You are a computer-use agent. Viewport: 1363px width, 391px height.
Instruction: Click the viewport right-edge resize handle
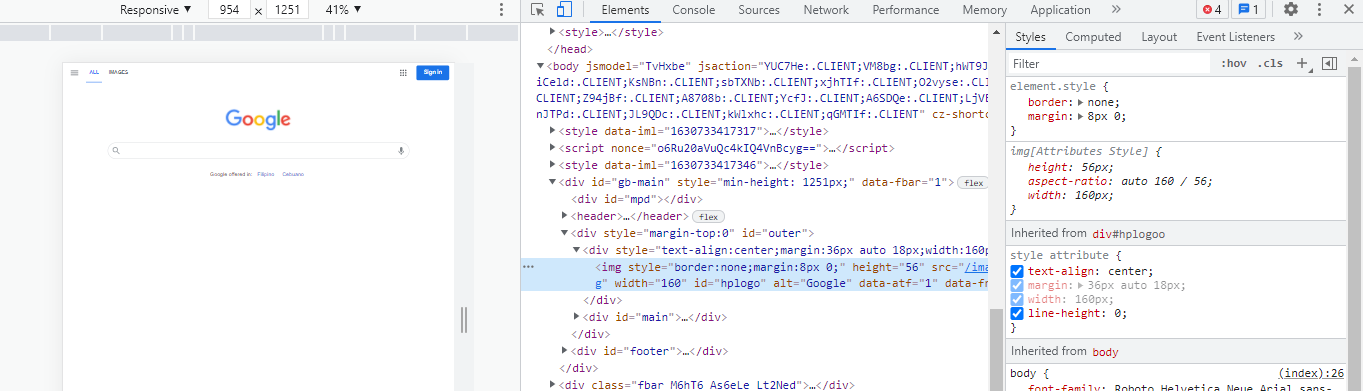(x=463, y=320)
